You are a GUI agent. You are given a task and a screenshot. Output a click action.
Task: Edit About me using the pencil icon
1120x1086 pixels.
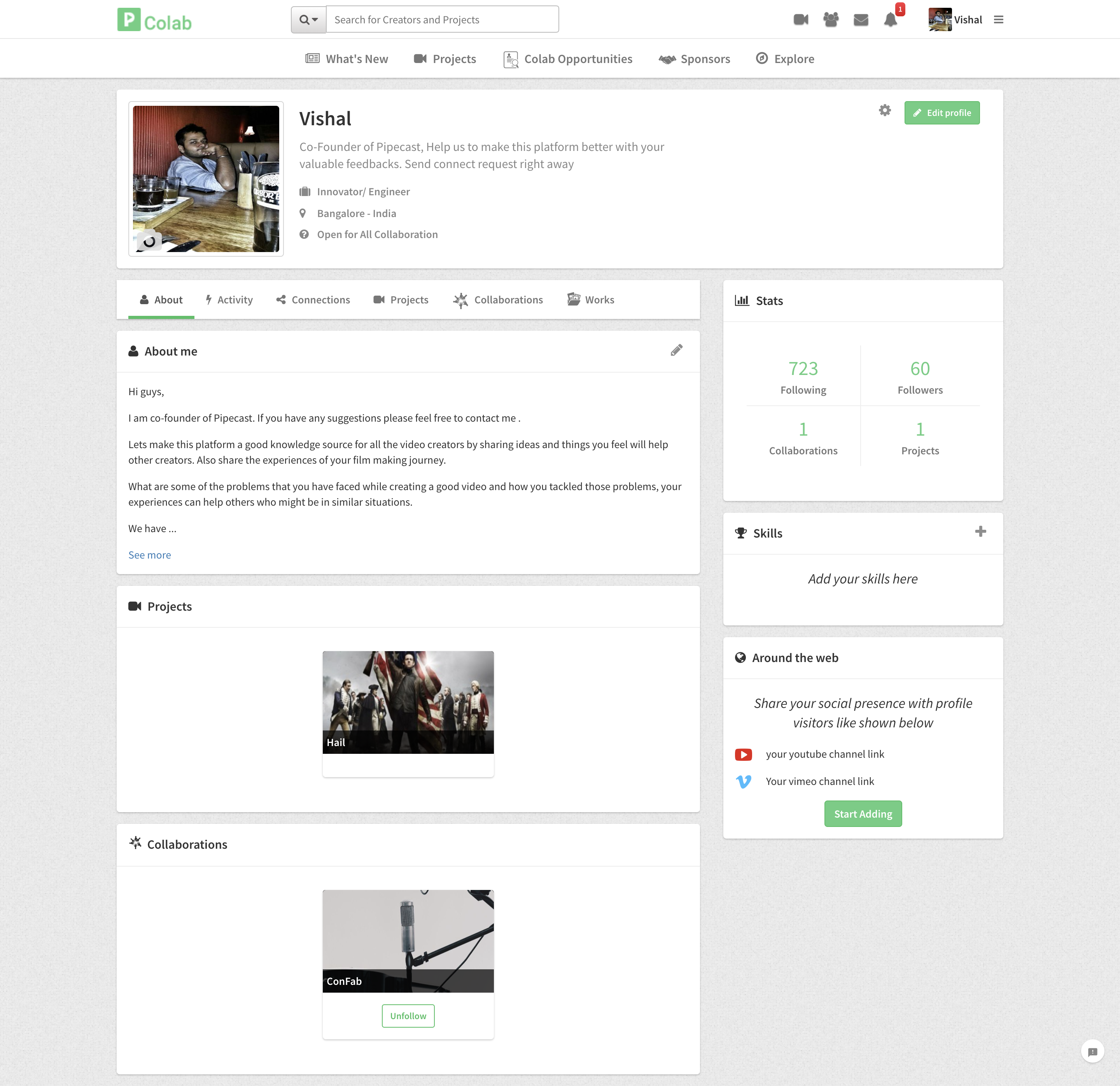(x=677, y=350)
